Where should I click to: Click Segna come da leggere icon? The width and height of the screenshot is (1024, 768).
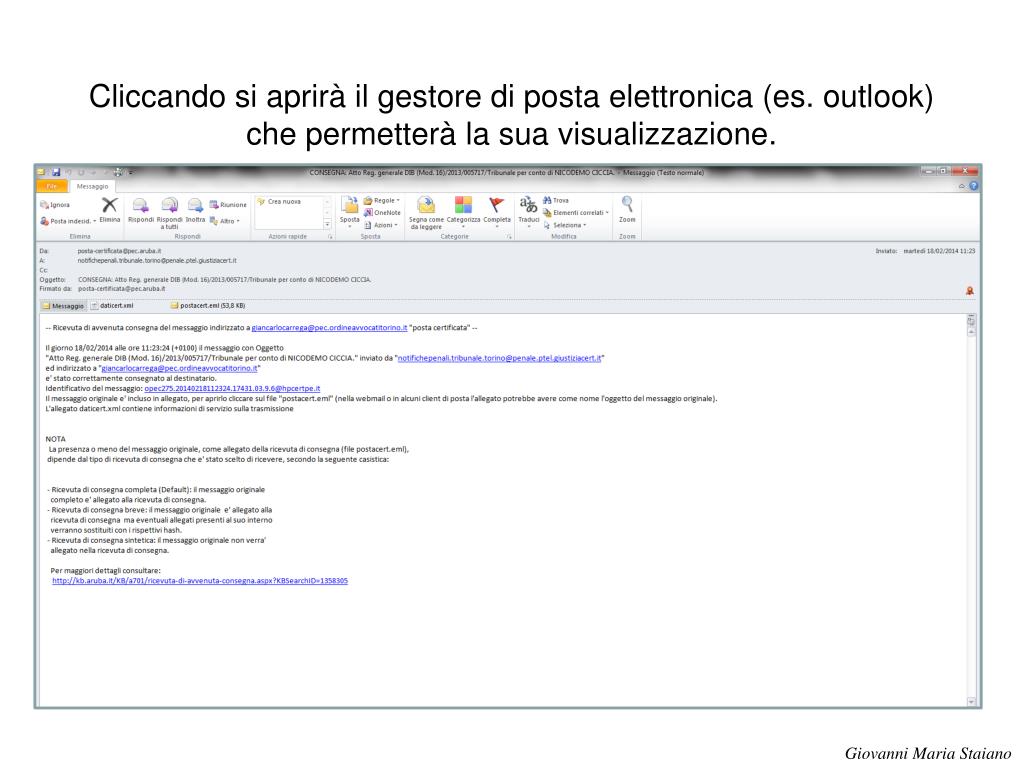point(426,213)
